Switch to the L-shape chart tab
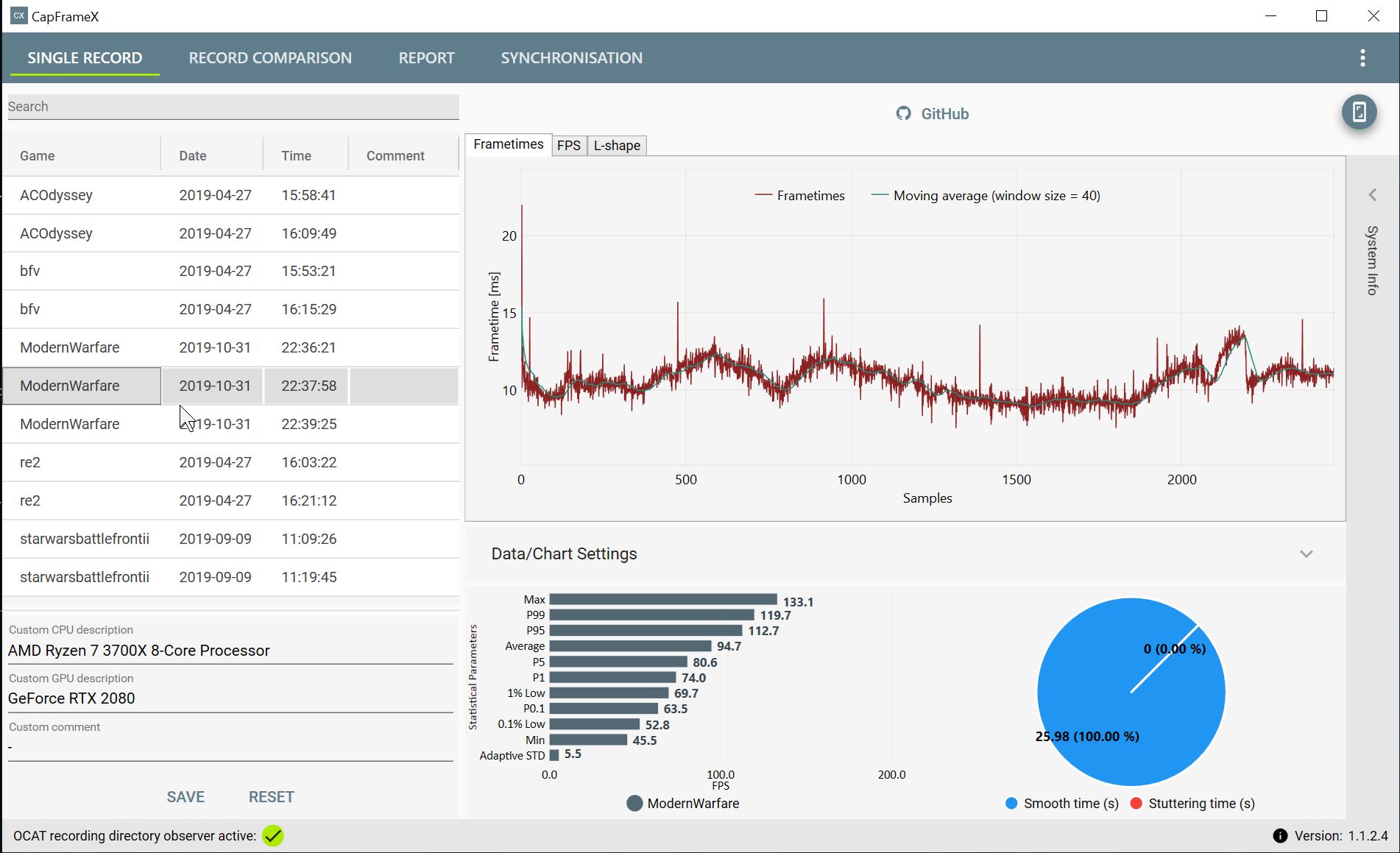 (x=617, y=145)
